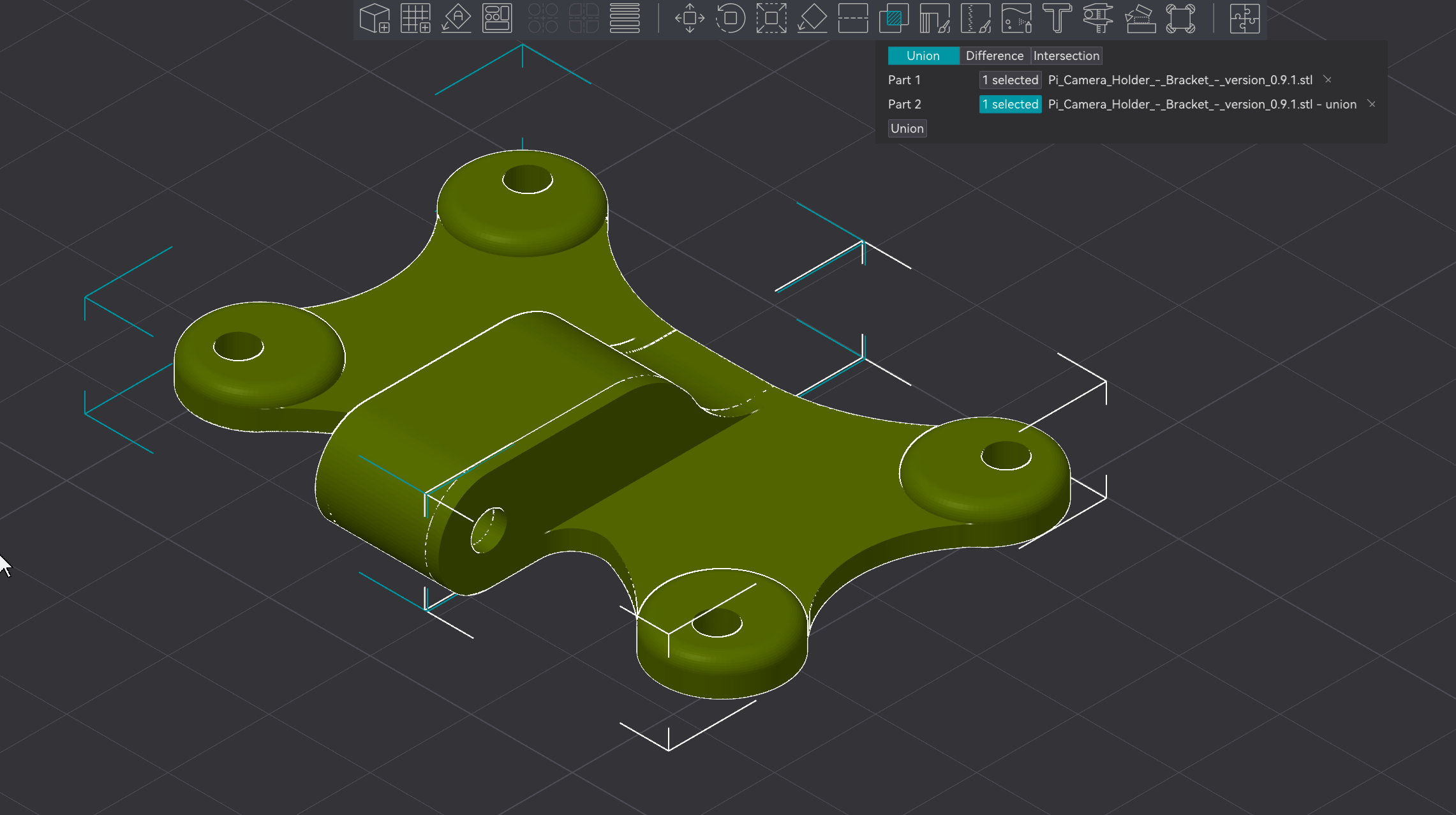Select the Text shape tool
This screenshot has height=815, width=1456.
coord(1057,19)
